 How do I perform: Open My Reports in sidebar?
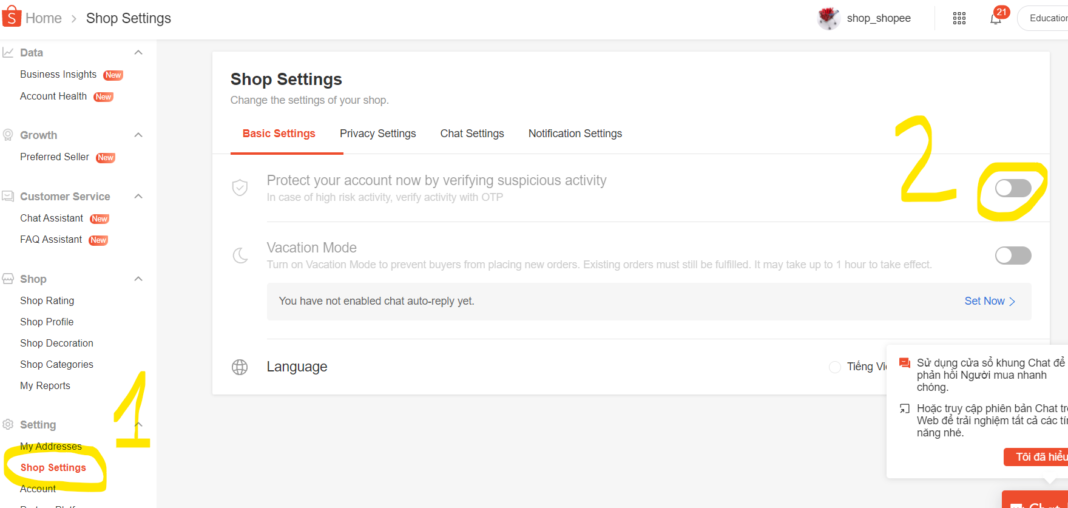pos(45,385)
